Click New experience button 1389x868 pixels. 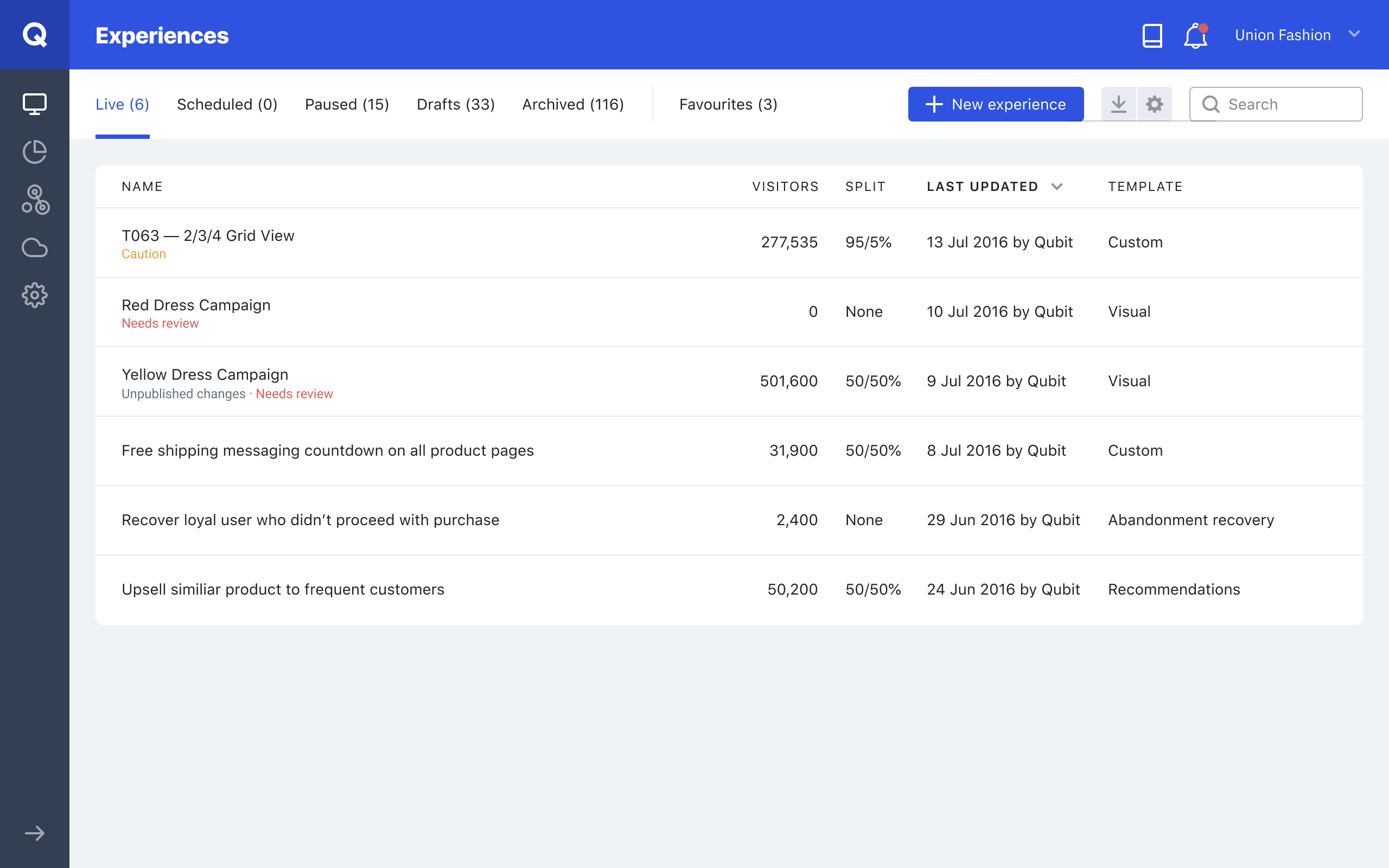[x=997, y=104]
